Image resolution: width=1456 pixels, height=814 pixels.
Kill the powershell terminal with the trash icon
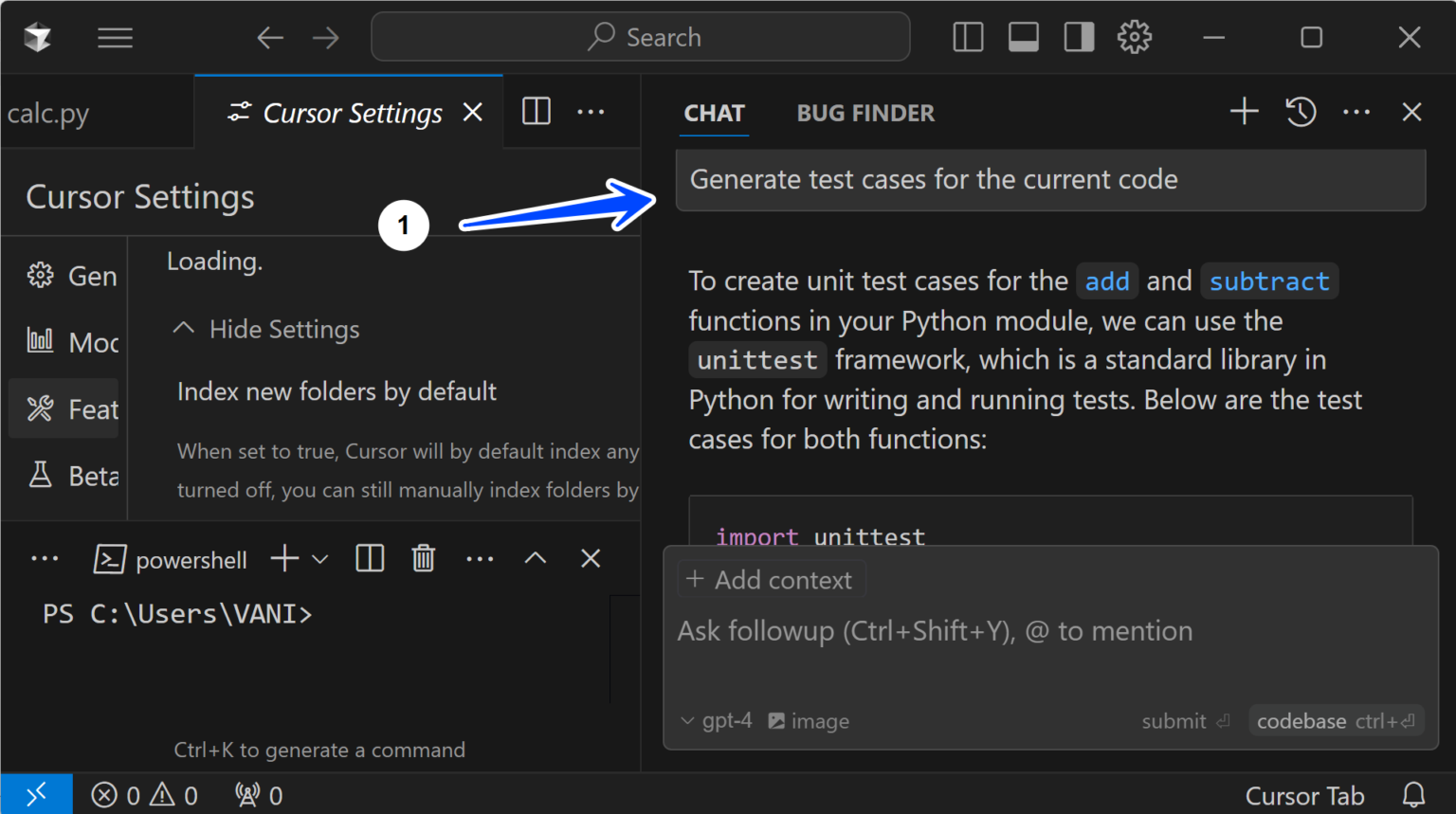[423, 558]
